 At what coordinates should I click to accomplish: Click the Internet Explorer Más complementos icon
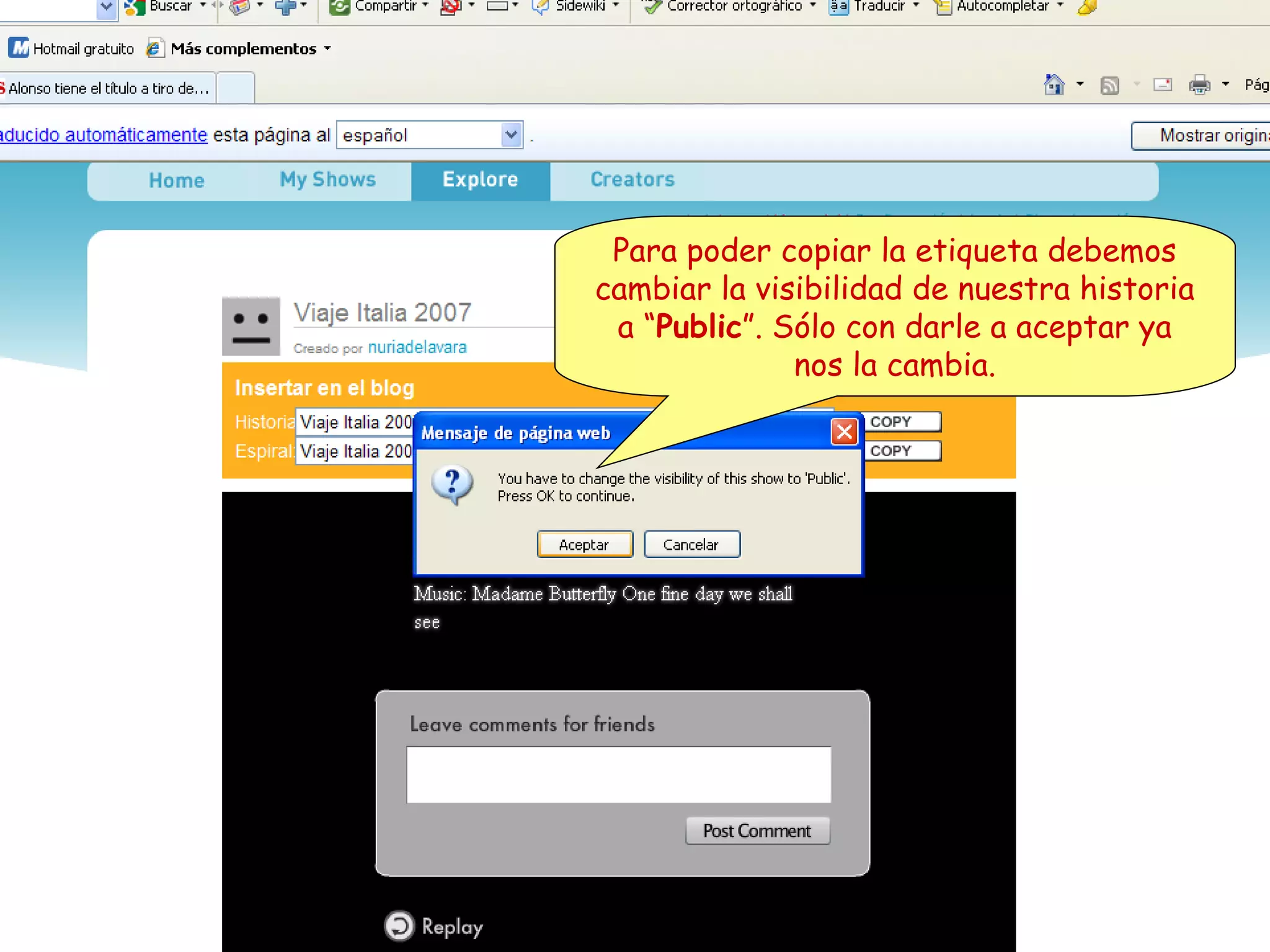pos(154,48)
